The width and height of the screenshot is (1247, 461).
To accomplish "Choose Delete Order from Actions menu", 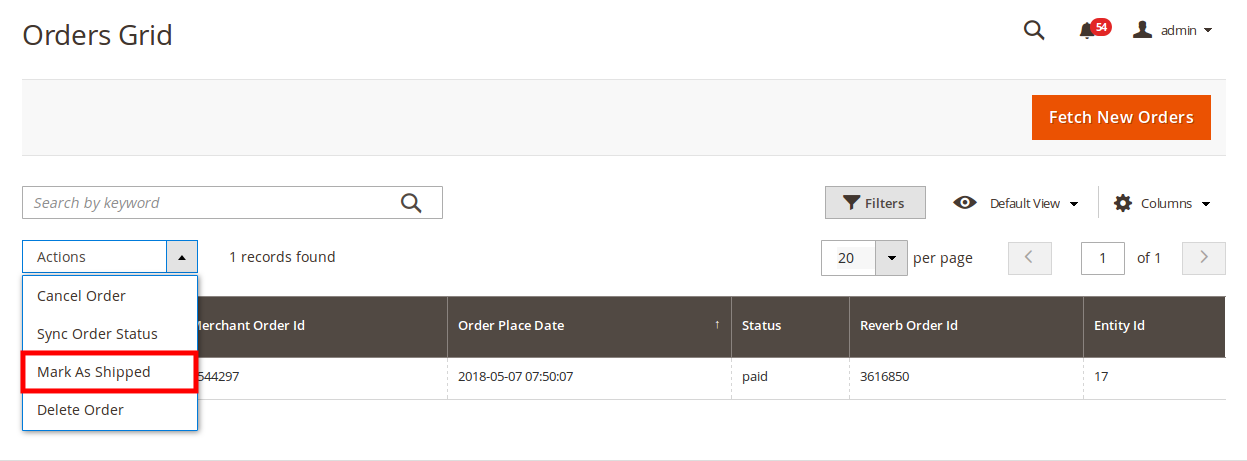I will click(x=80, y=410).
